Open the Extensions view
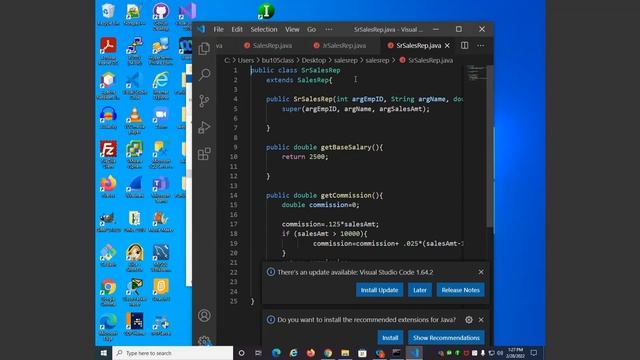The height and width of the screenshot is (360, 640). click(204, 154)
